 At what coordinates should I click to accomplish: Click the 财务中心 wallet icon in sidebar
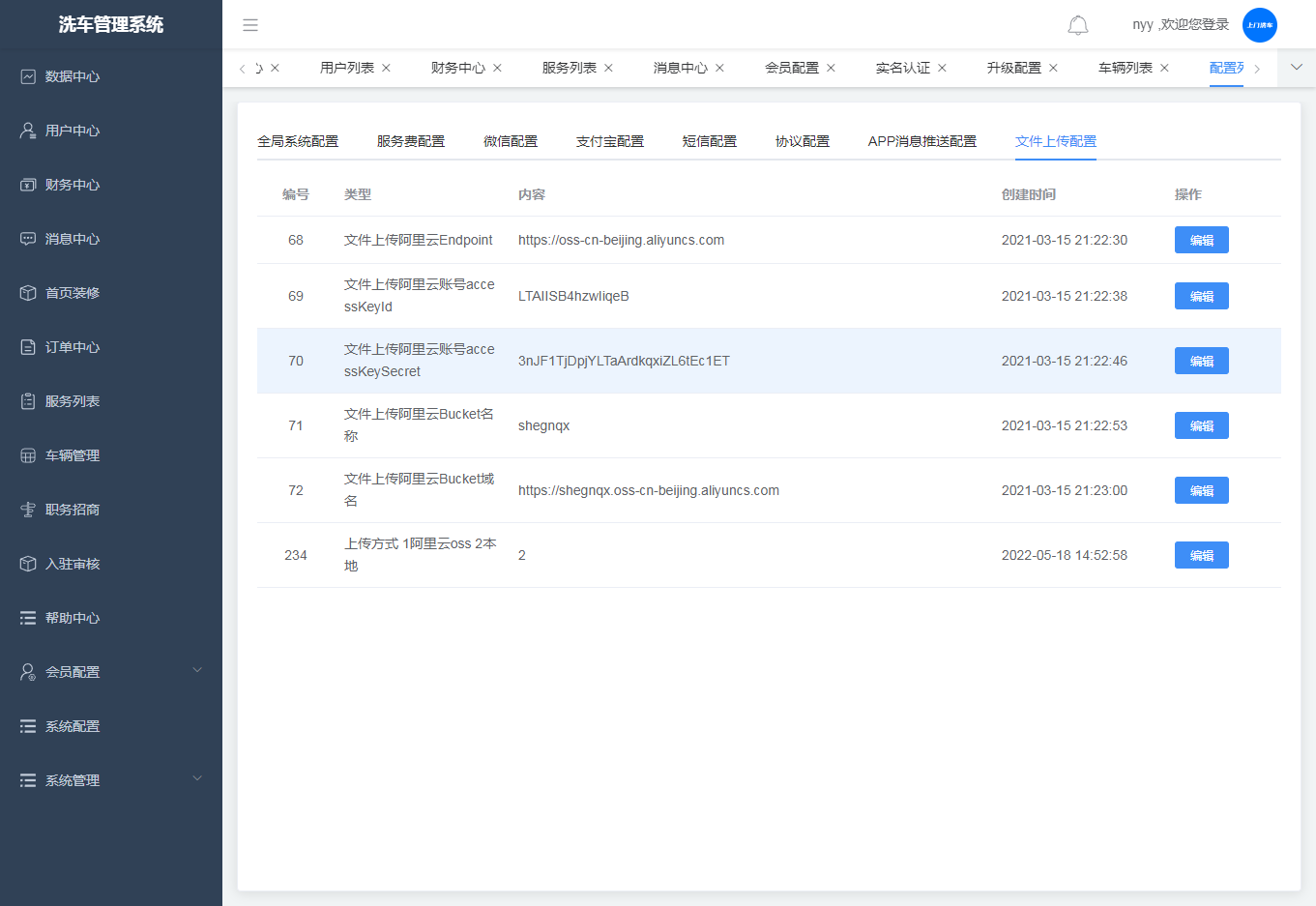(x=28, y=185)
